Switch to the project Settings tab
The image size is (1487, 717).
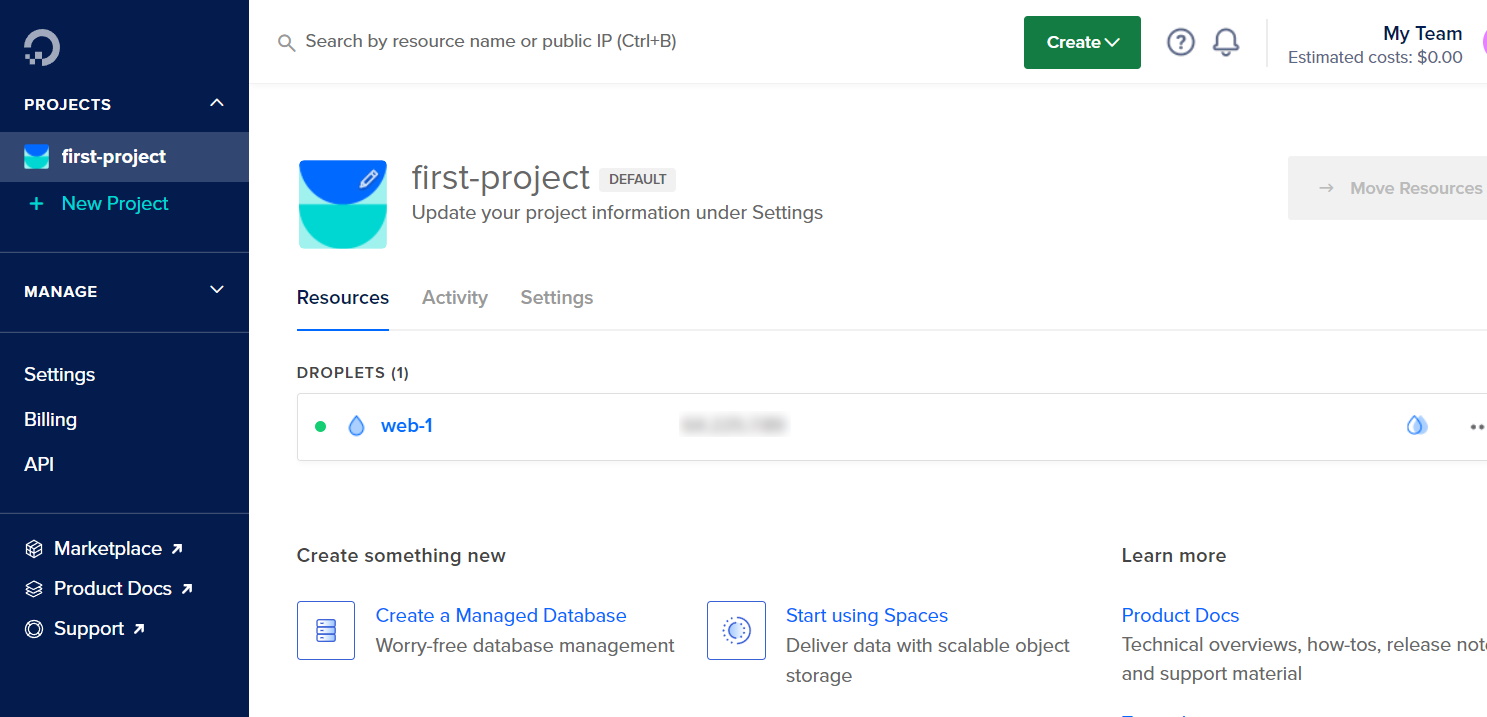click(557, 298)
